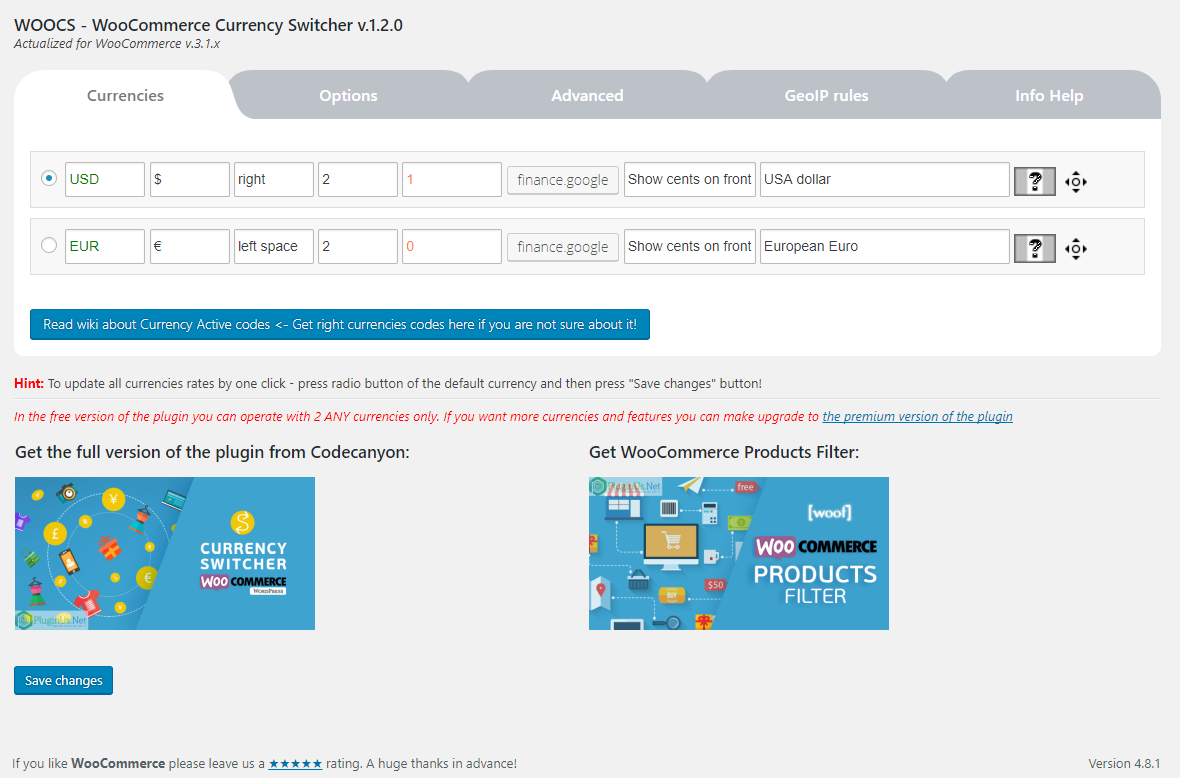The image size is (1180, 778).
Task: Edit the EUR currency code field
Action: pyautogui.click(x=105, y=246)
